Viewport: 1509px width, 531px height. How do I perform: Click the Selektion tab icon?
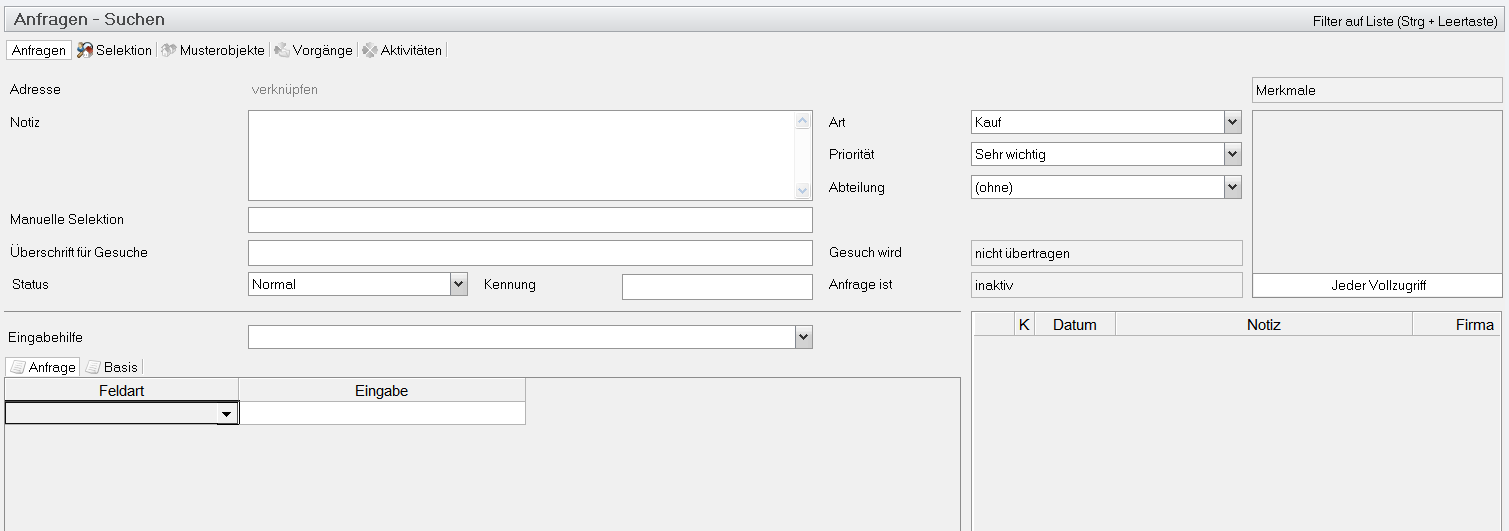click(x=85, y=50)
